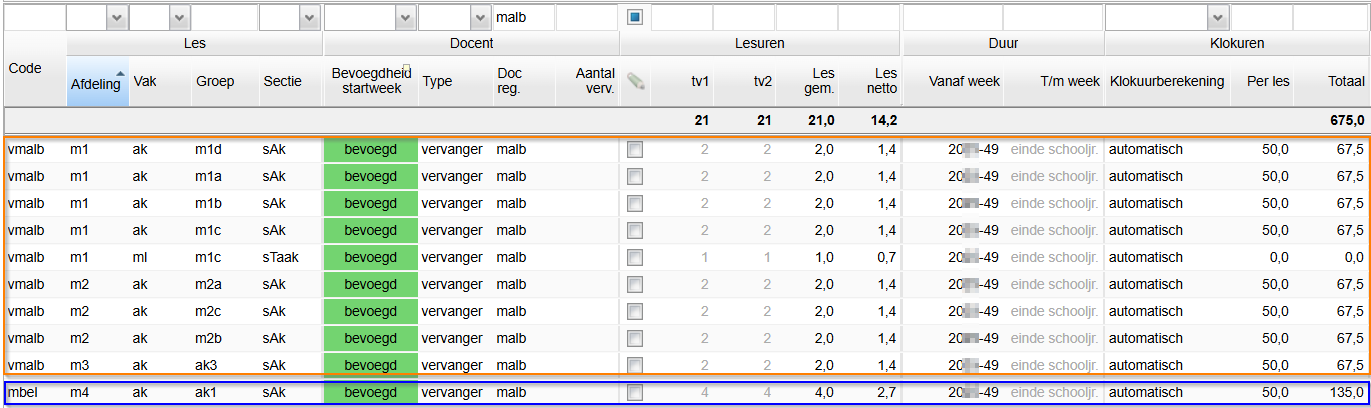The height and width of the screenshot is (408, 1371).
Task: Open the Afdeling filter dropdown
Action: 116,18
